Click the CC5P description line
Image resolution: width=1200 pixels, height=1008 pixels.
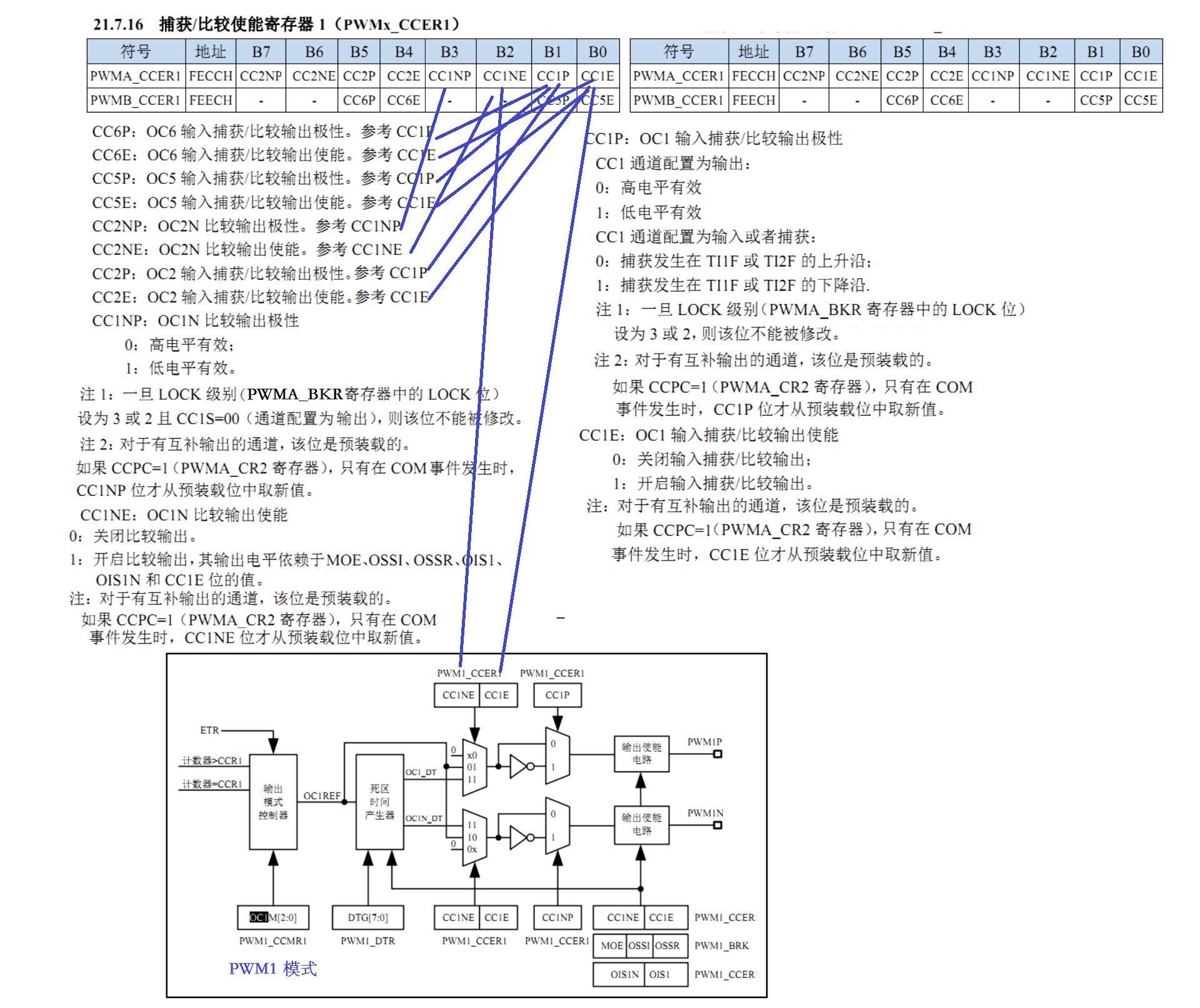point(262,178)
